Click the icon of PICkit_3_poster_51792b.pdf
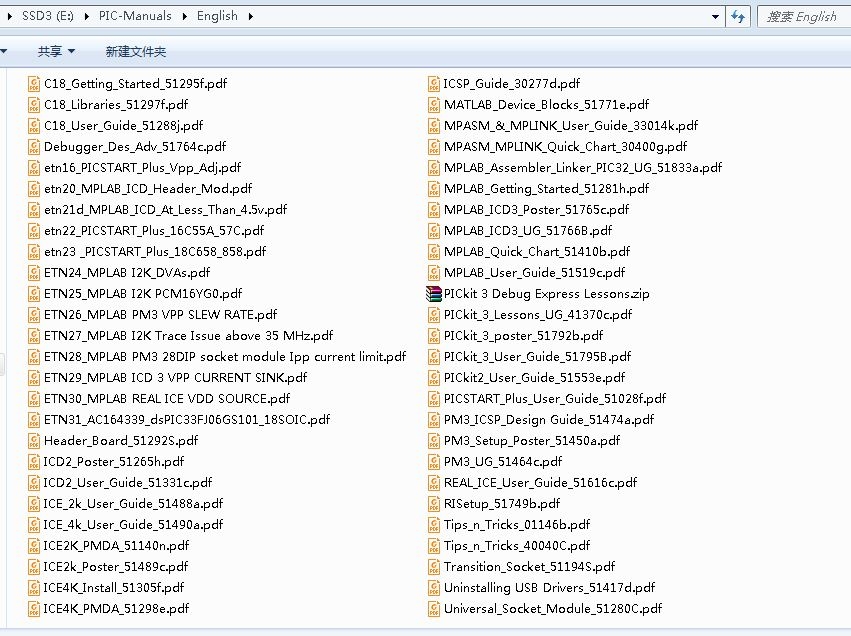Viewport: 851px width, 636px height. click(434, 336)
